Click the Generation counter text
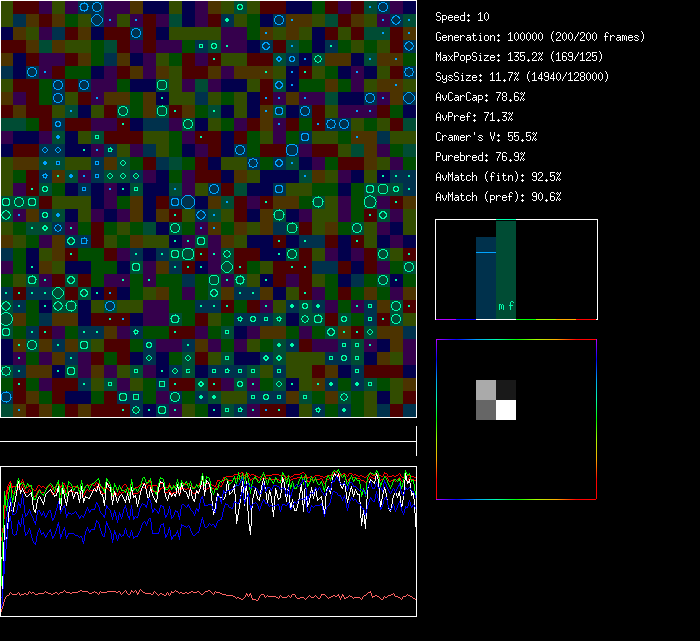 click(x=540, y=37)
